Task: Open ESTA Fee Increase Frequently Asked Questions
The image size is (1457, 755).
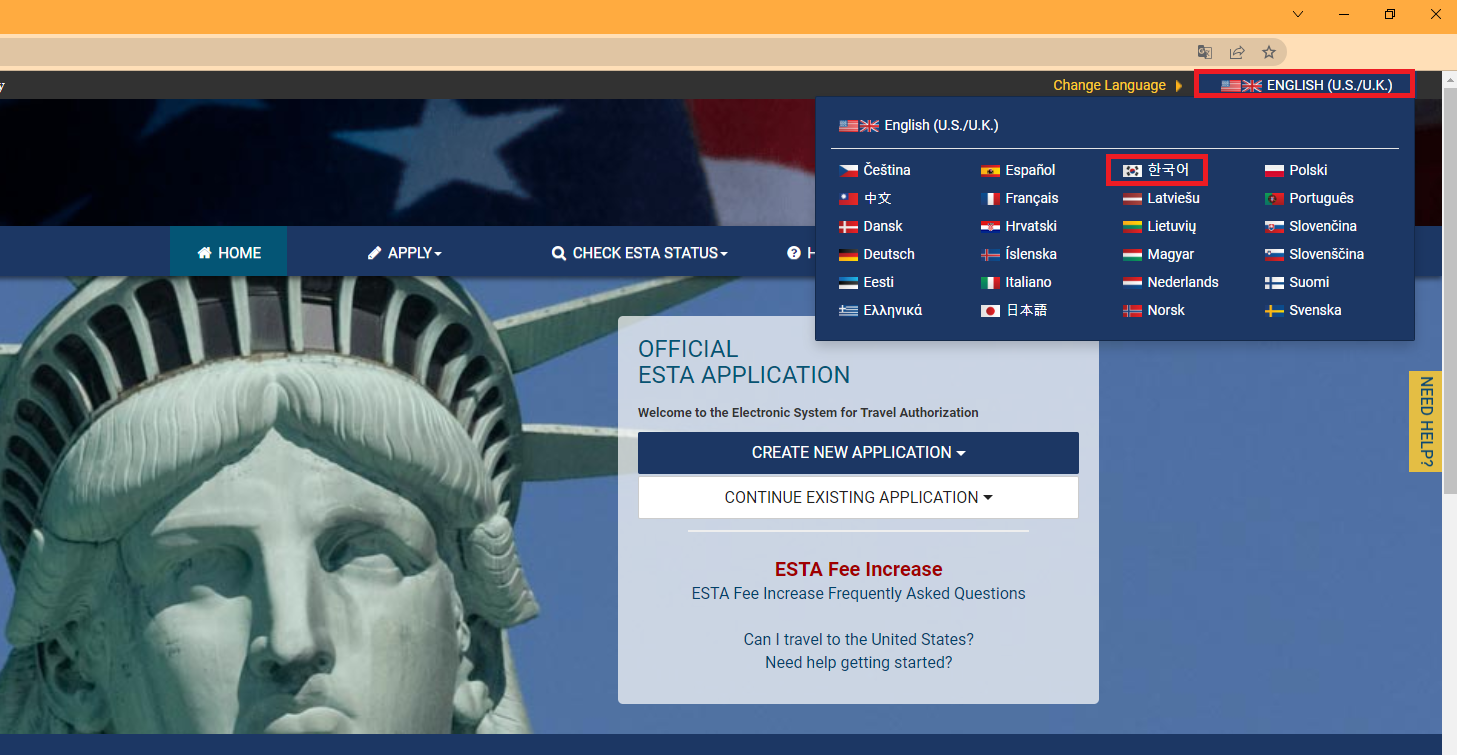Action: 858,593
